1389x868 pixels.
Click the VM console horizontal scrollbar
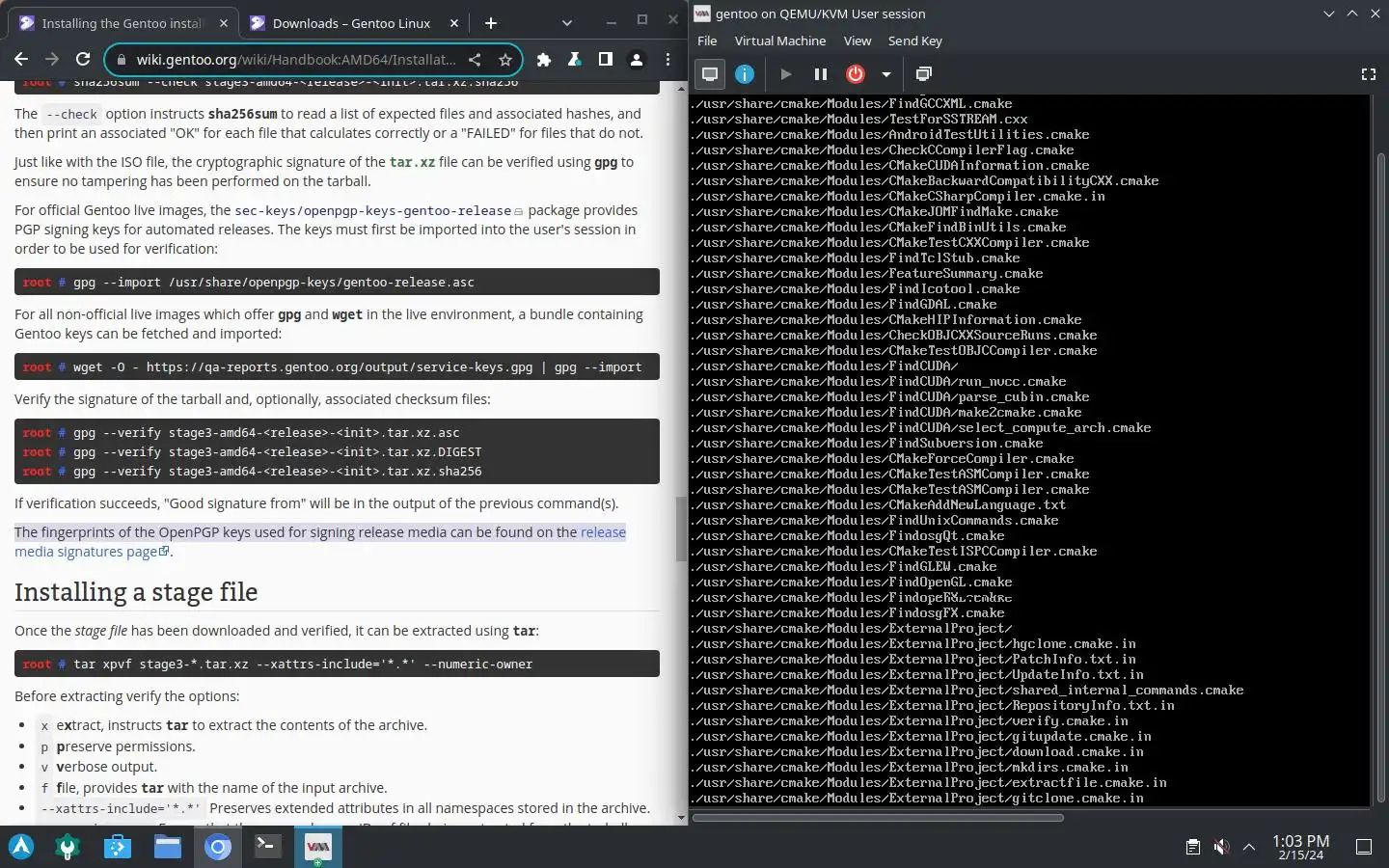(878, 818)
